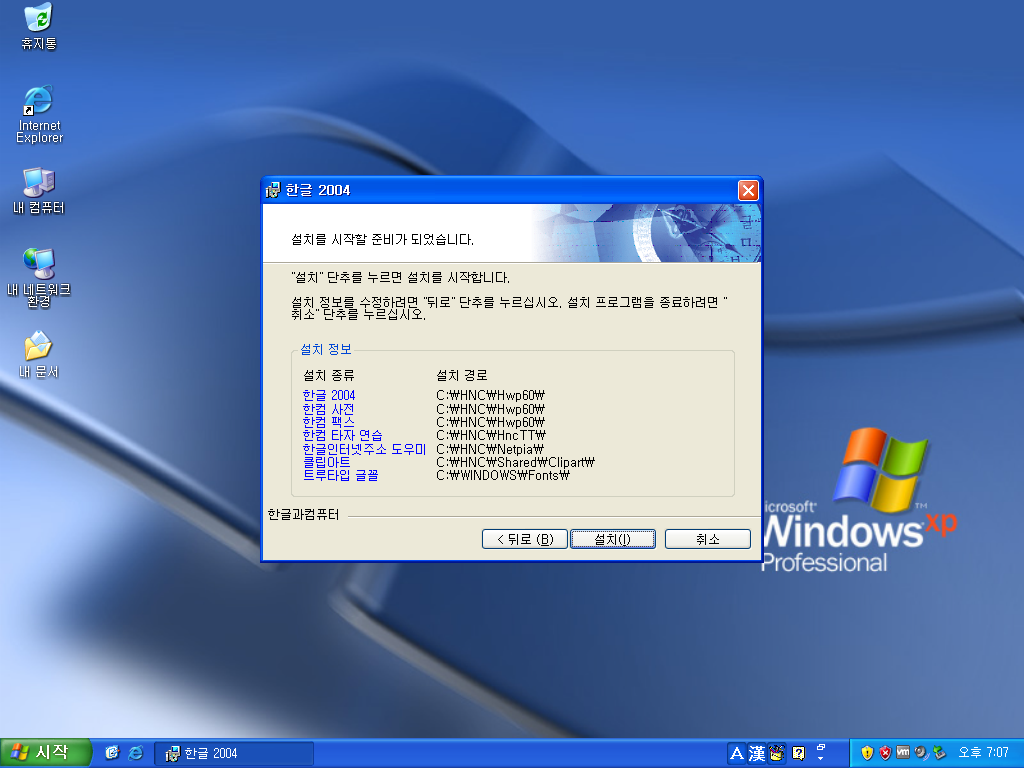Select the 내 문서 folder icon
Viewport: 1024px width, 768px height.
pyautogui.click(x=39, y=355)
